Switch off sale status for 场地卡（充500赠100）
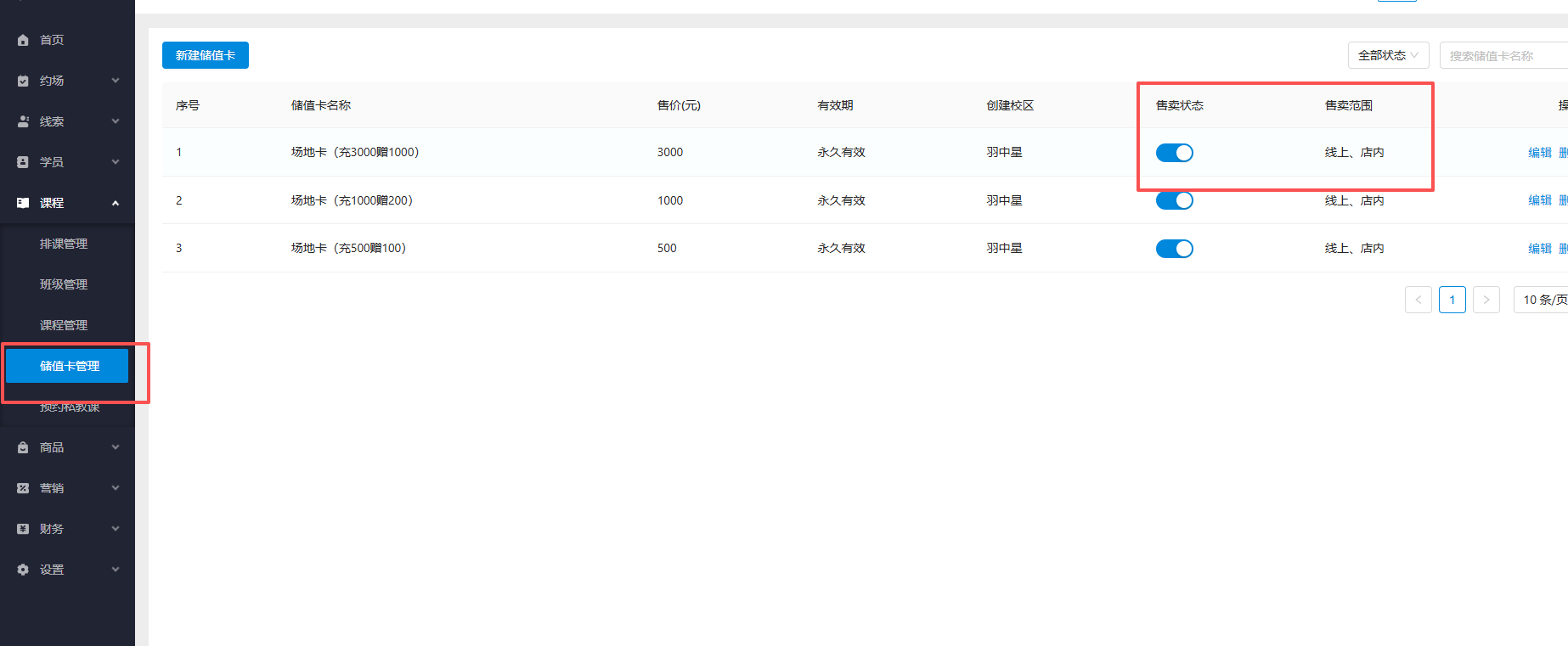The height and width of the screenshot is (646, 1568). tap(1174, 249)
